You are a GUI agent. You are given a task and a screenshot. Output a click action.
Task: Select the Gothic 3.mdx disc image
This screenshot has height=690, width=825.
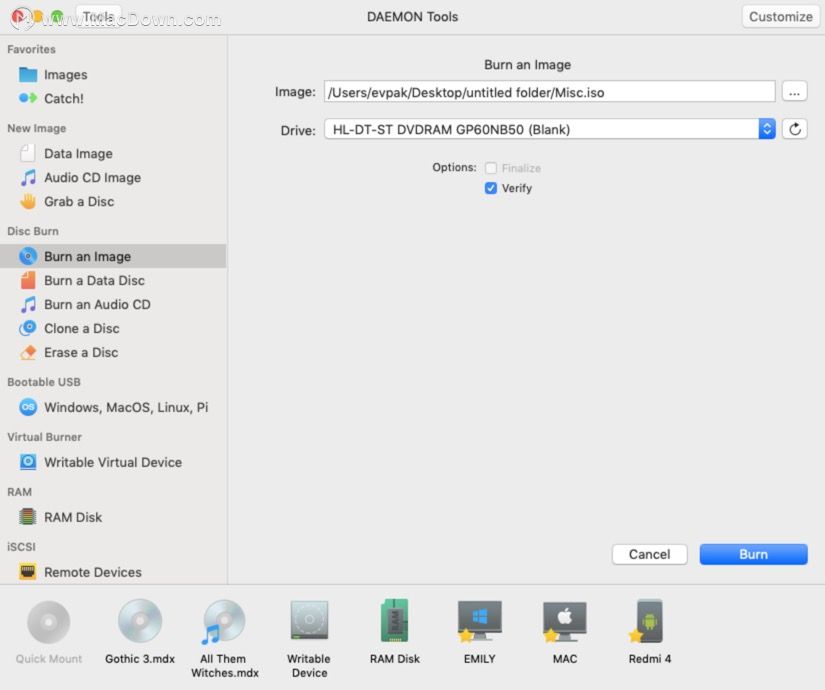(x=140, y=621)
